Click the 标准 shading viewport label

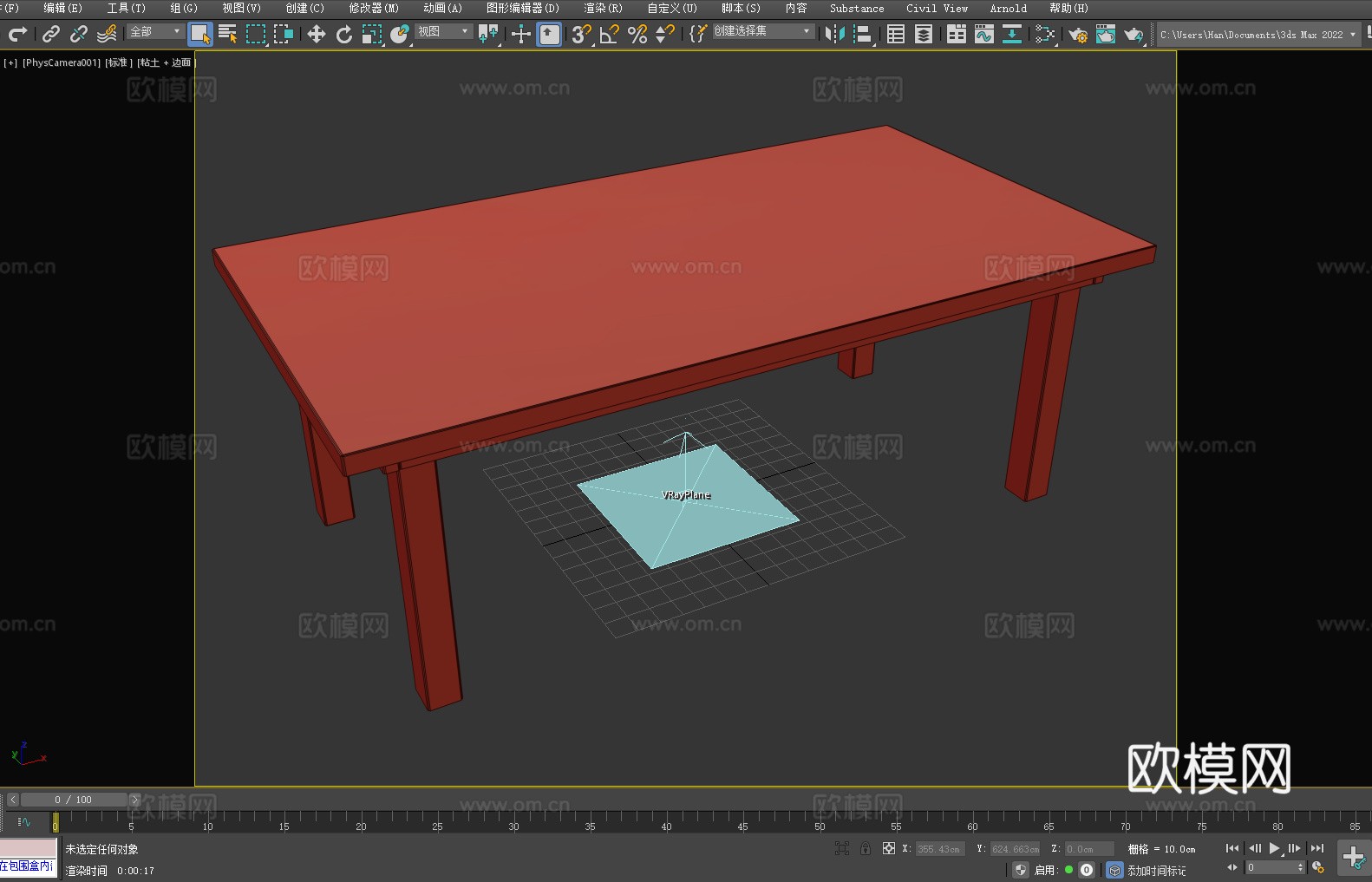point(119,62)
